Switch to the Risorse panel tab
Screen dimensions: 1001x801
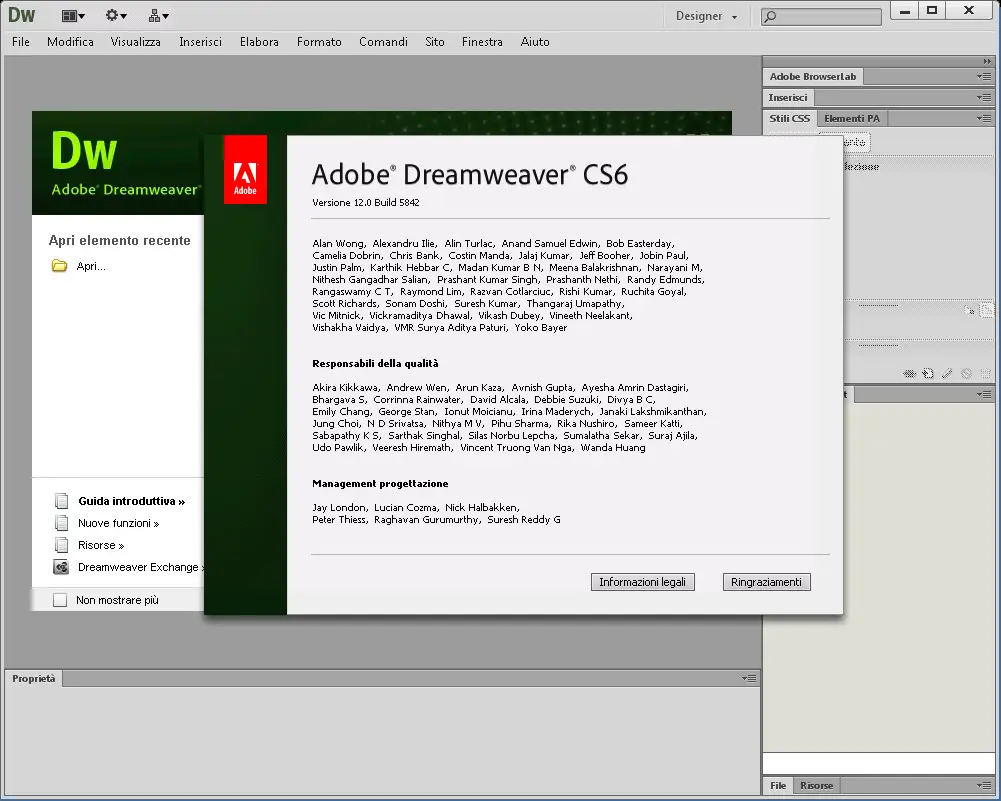[x=817, y=785]
